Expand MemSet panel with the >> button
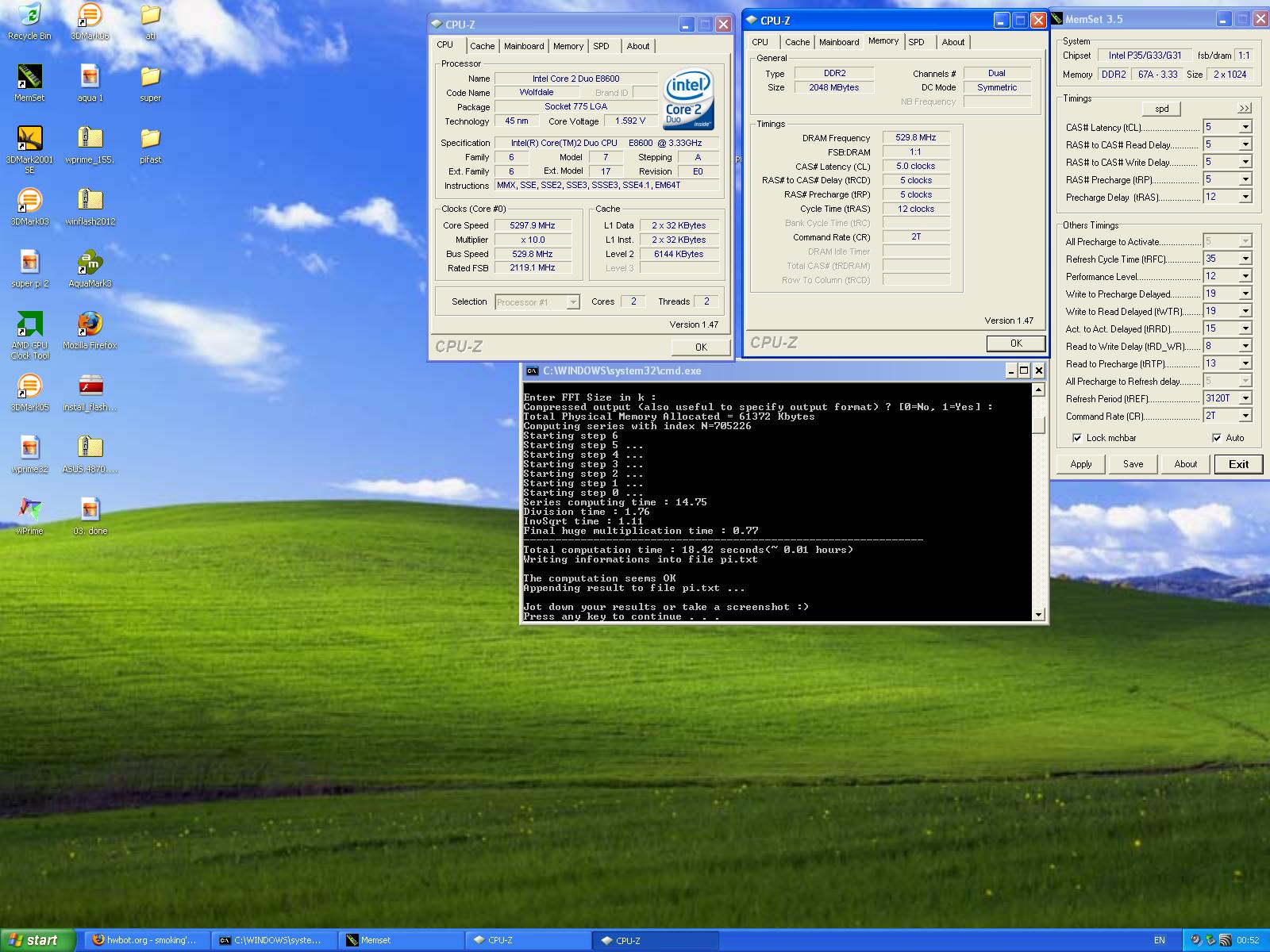 tap(1244, 108)
